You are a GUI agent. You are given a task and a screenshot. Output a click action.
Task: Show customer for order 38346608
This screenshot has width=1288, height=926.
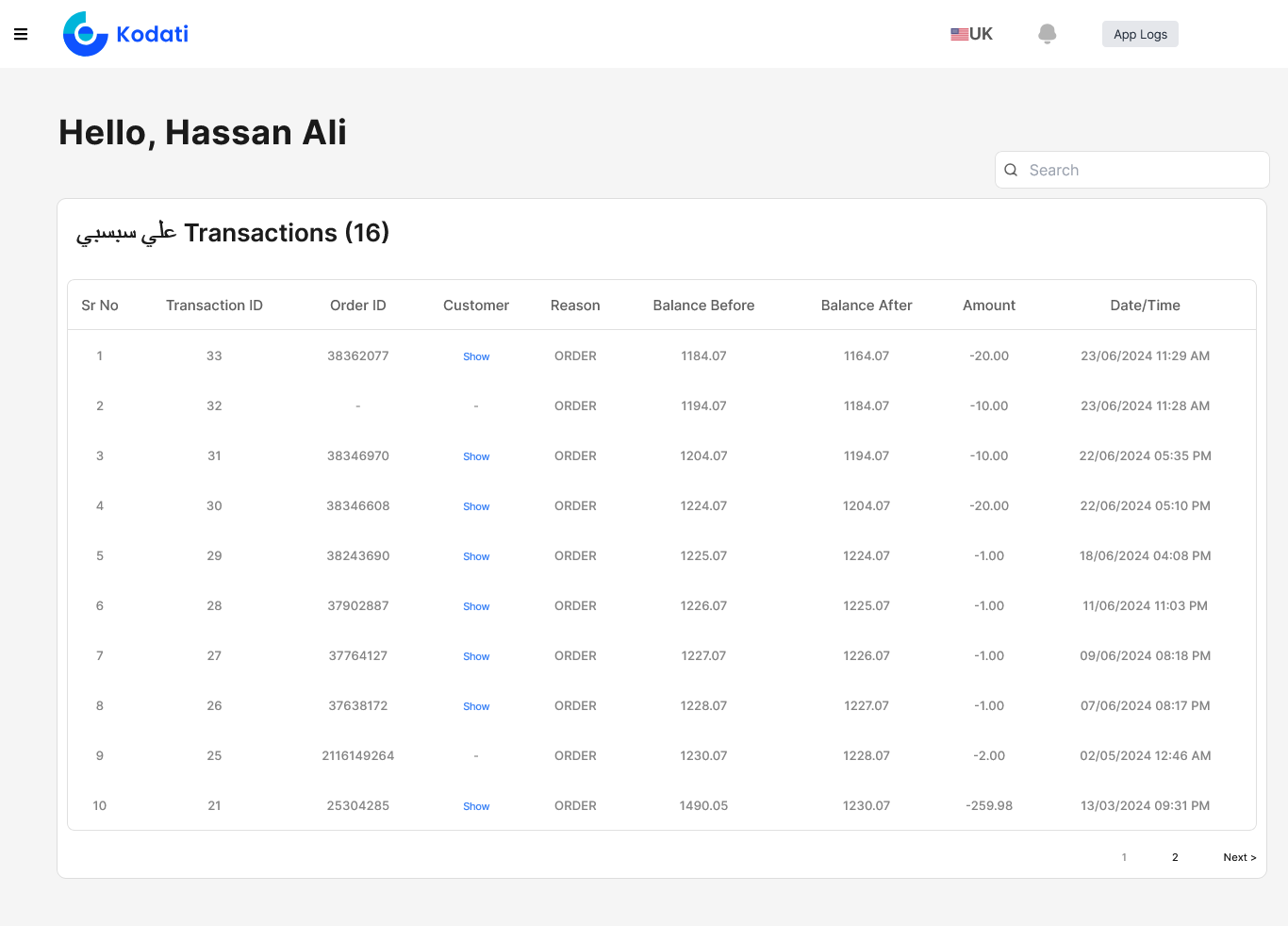coord(476,506)
